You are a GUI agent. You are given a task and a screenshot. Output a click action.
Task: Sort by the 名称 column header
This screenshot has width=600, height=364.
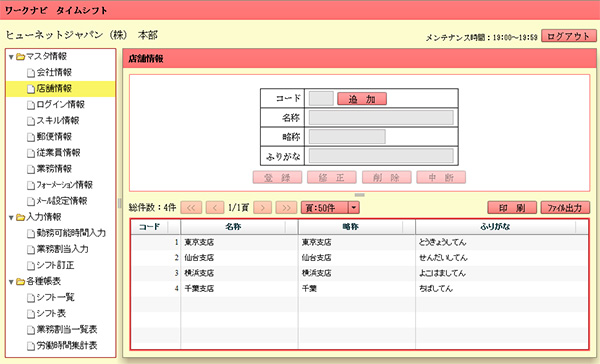pyautogui.click(x=239, y=227)
